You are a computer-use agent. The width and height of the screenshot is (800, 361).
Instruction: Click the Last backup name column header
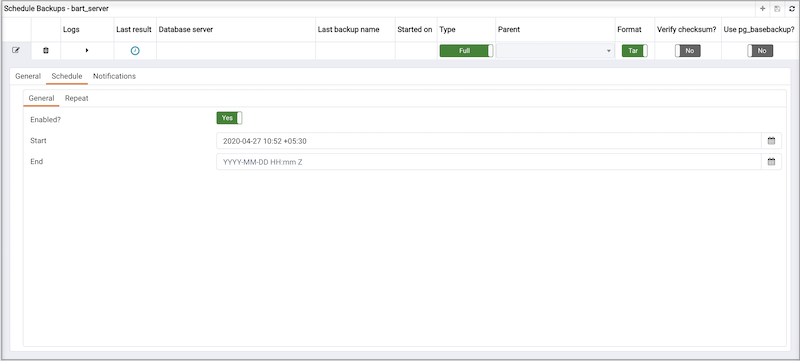tap(348, 30)
